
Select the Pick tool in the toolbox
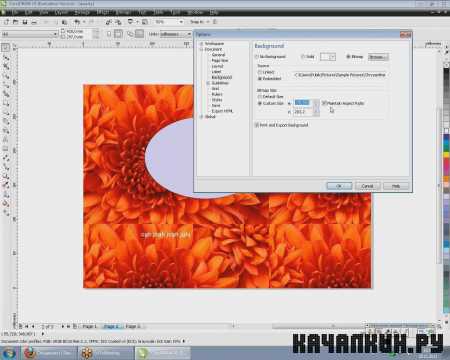click(x=5, y=47)
